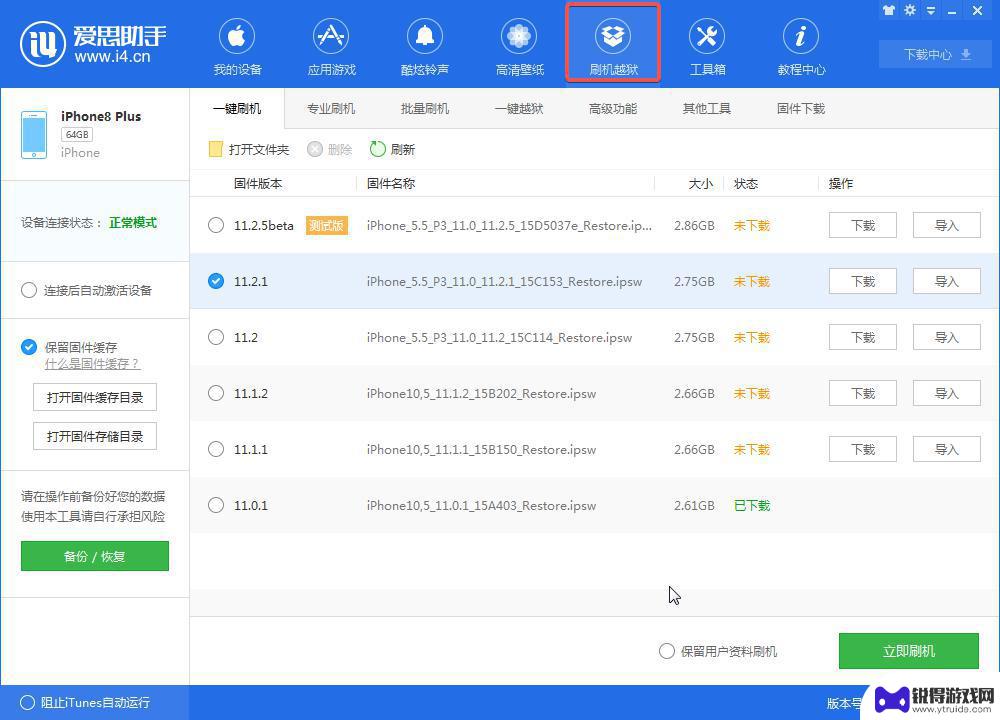Click the 打开文件夹 open folder button
This screenshot has width=1000, height=720.
(249, 149)
